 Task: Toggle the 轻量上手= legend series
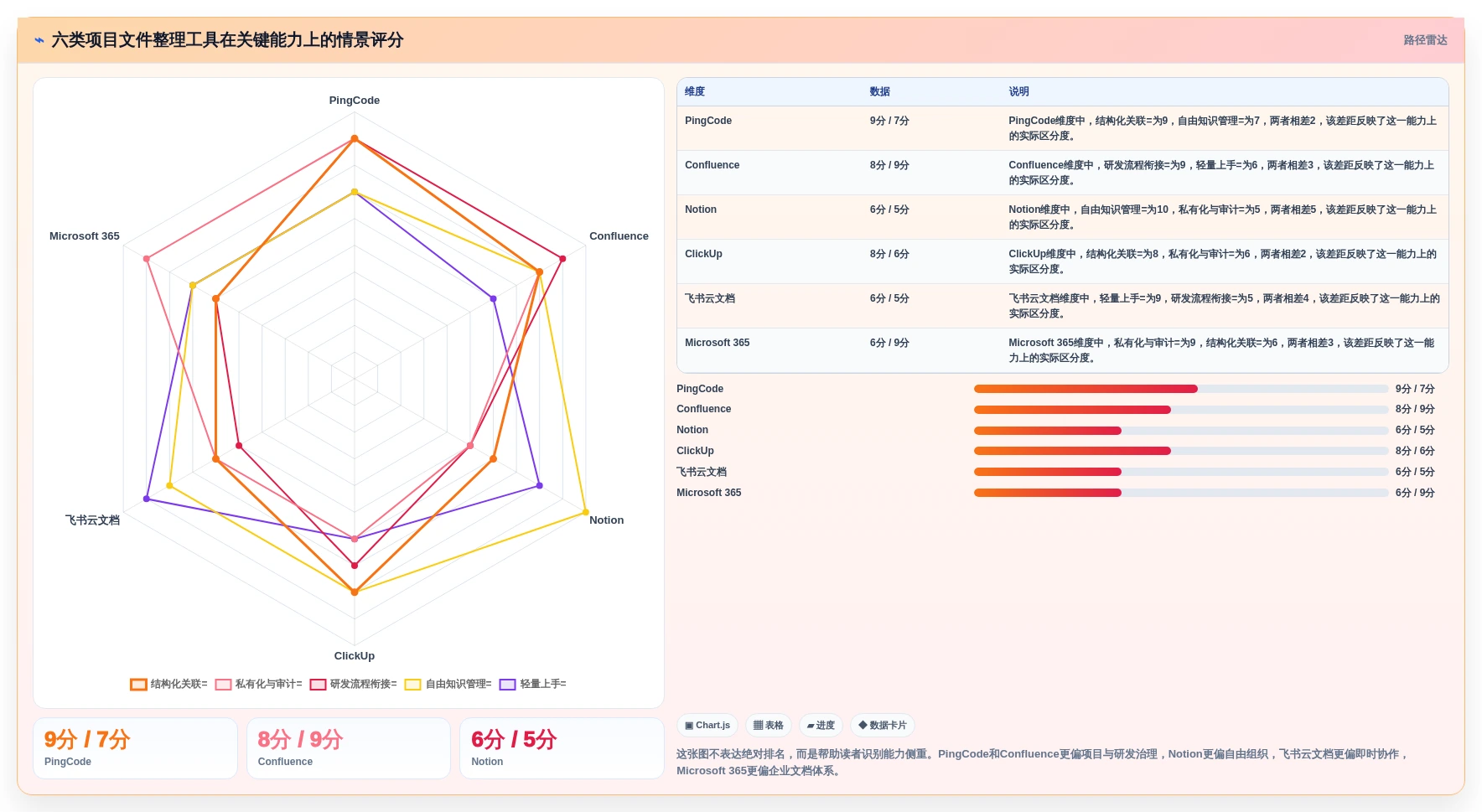tap(533, 684)
